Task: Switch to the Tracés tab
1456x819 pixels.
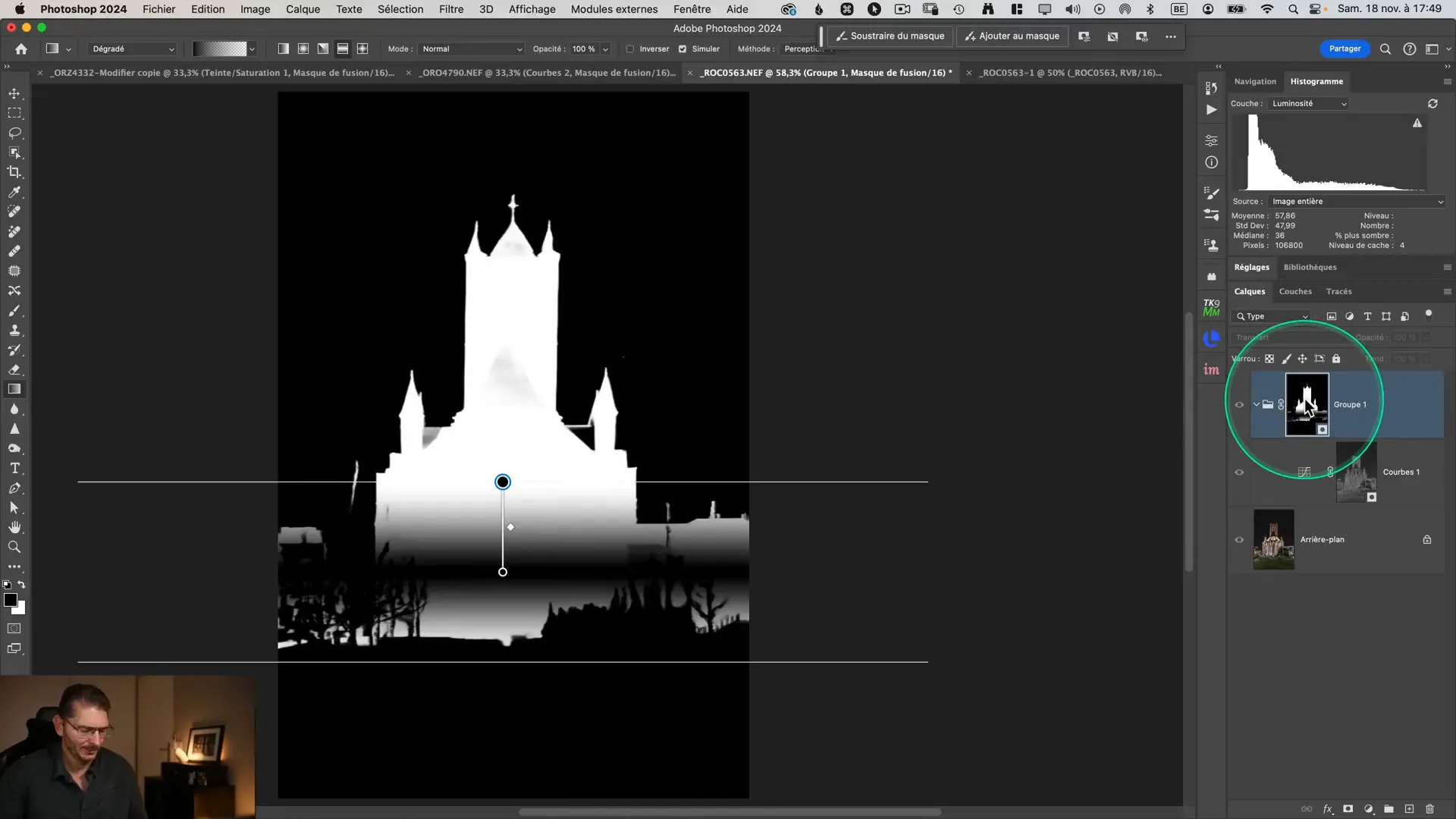Action: pyautogui.click(x=1338, y=291)
